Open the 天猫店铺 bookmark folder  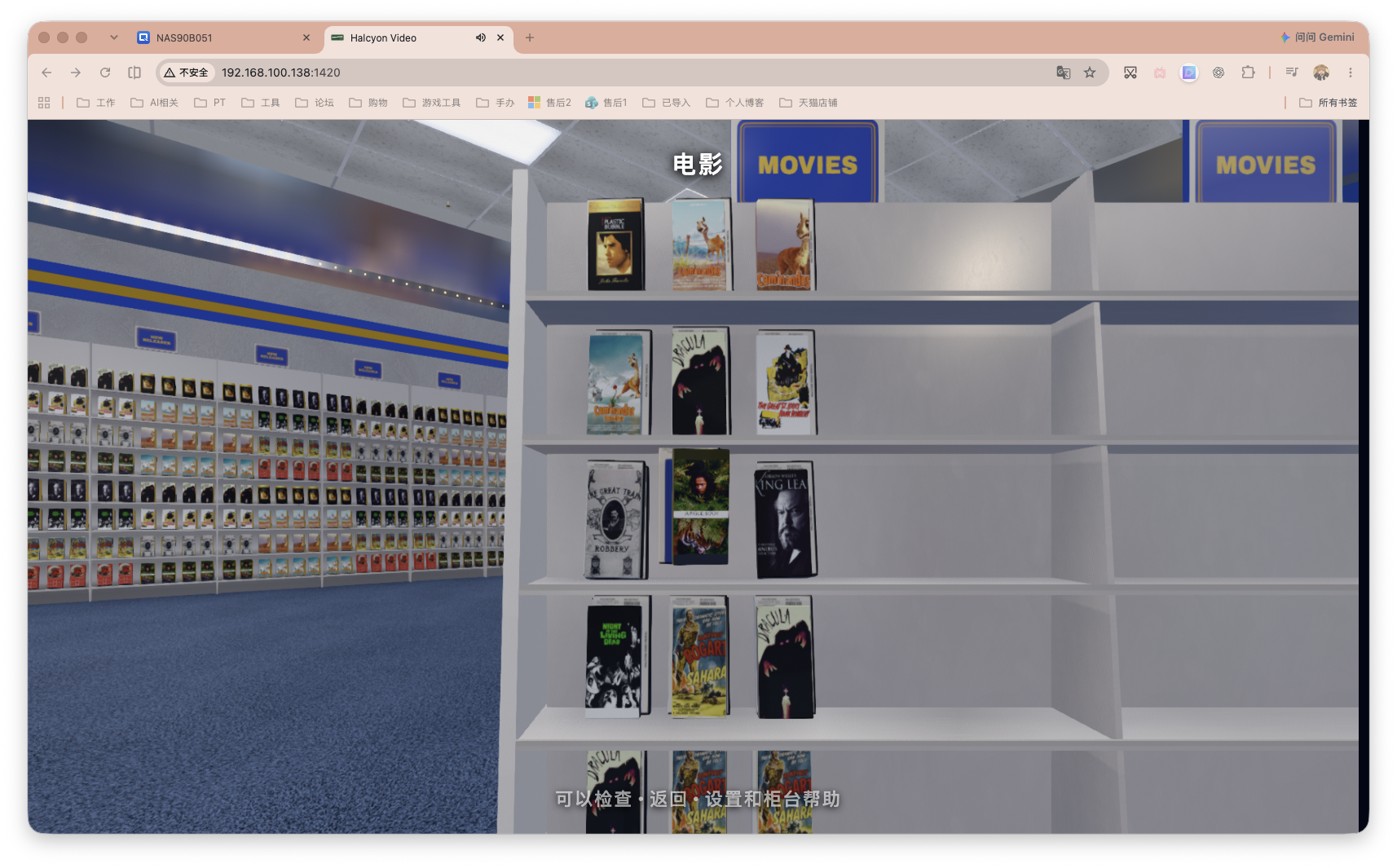point(809,103)
